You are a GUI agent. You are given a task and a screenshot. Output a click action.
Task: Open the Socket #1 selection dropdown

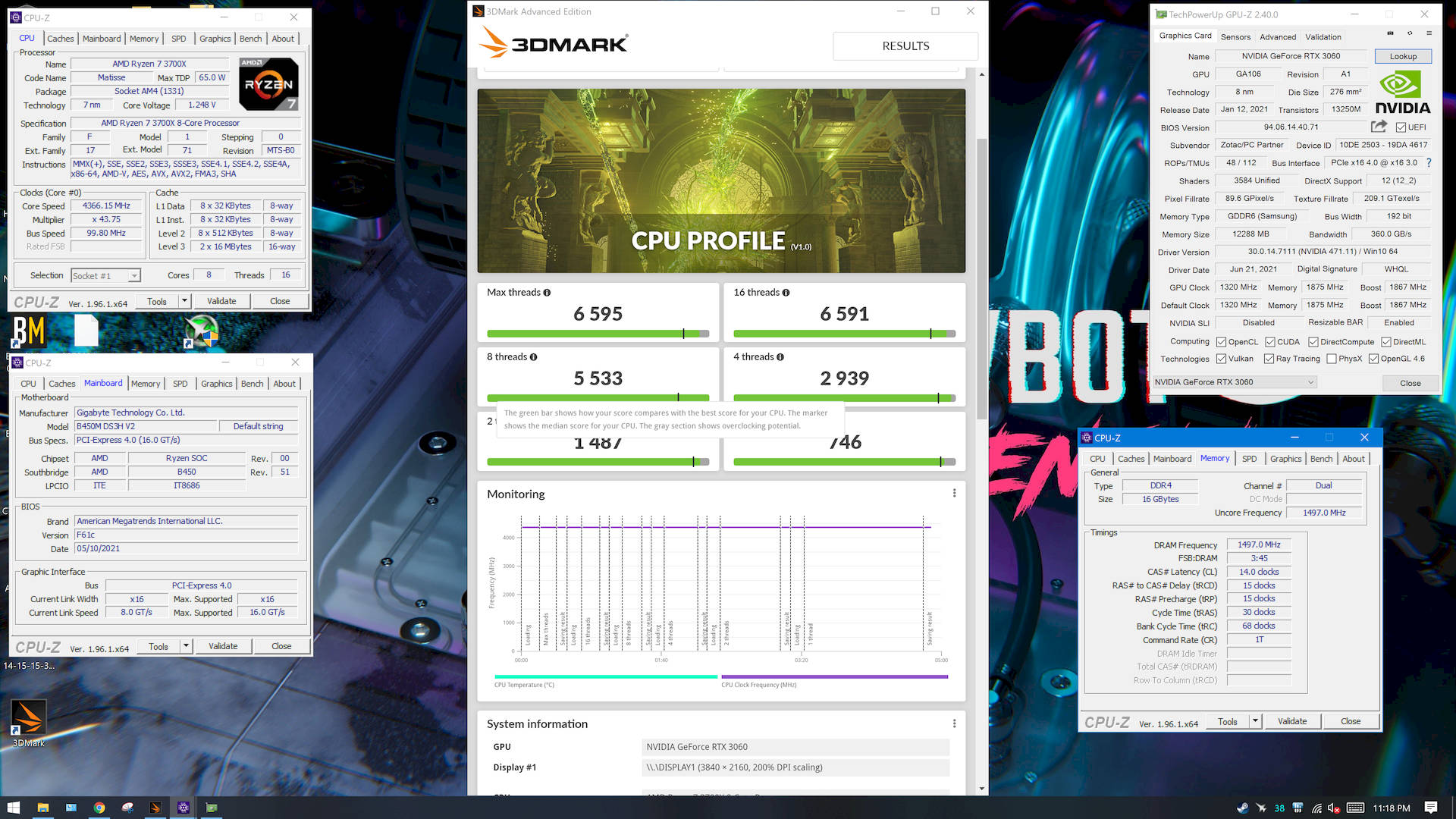105,276
